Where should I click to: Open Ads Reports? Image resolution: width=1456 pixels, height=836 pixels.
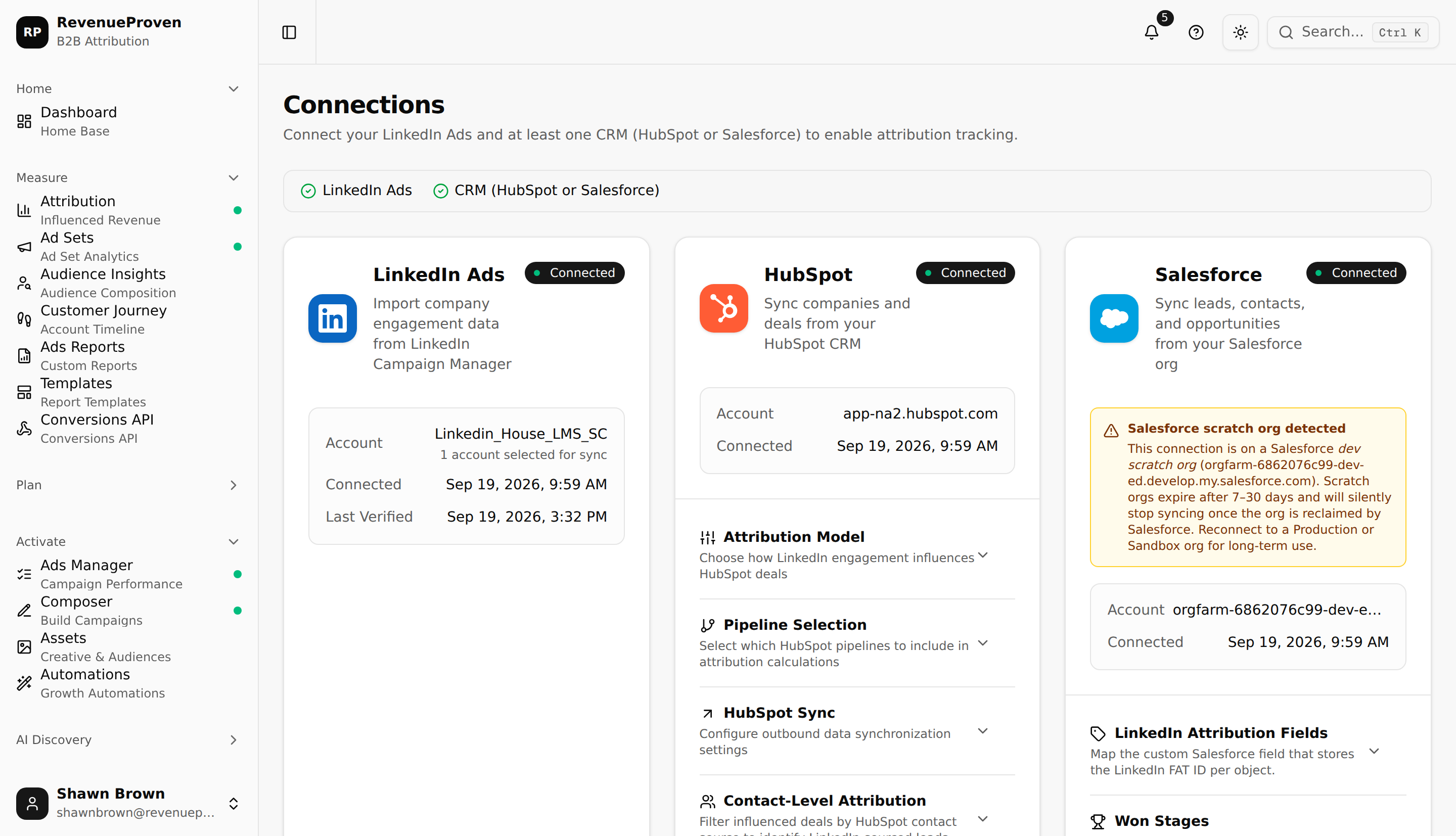(x=129, y=356)
